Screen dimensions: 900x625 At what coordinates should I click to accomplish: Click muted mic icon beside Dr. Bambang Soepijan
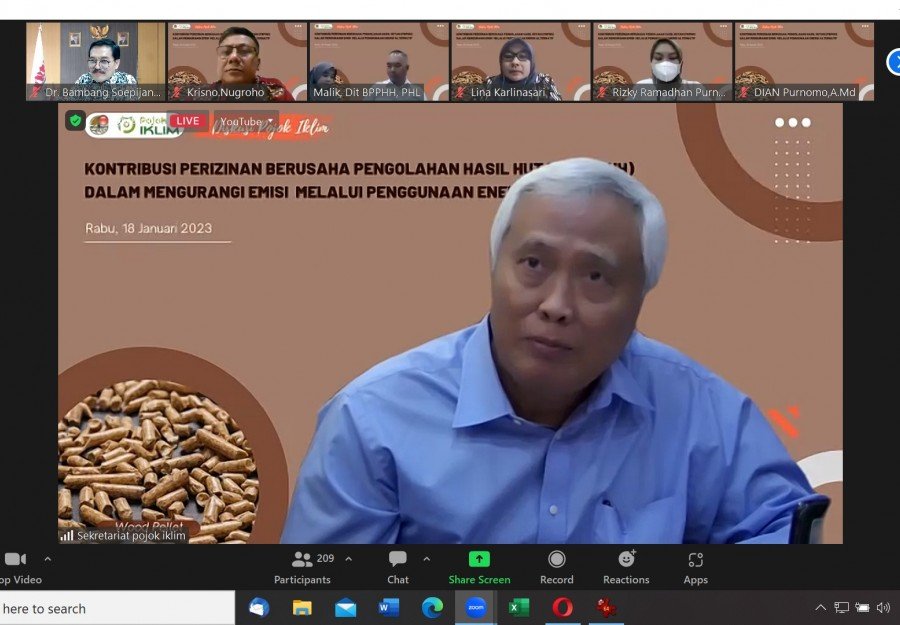click(x=36, y=92)
